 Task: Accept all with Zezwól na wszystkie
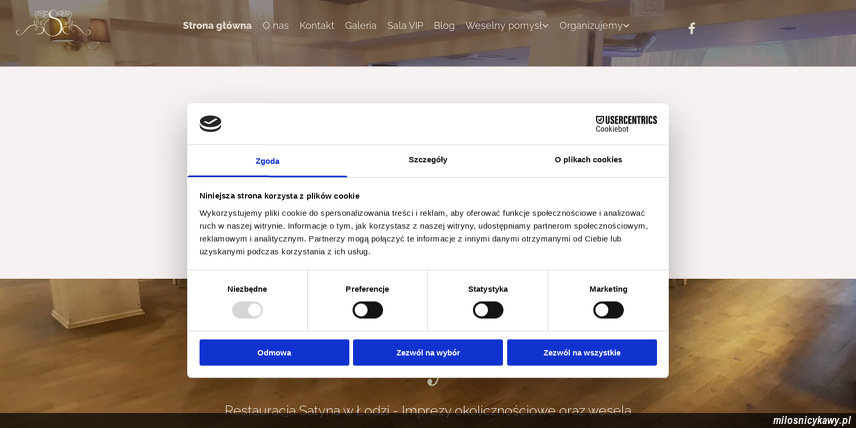click(x=582, y=353)
